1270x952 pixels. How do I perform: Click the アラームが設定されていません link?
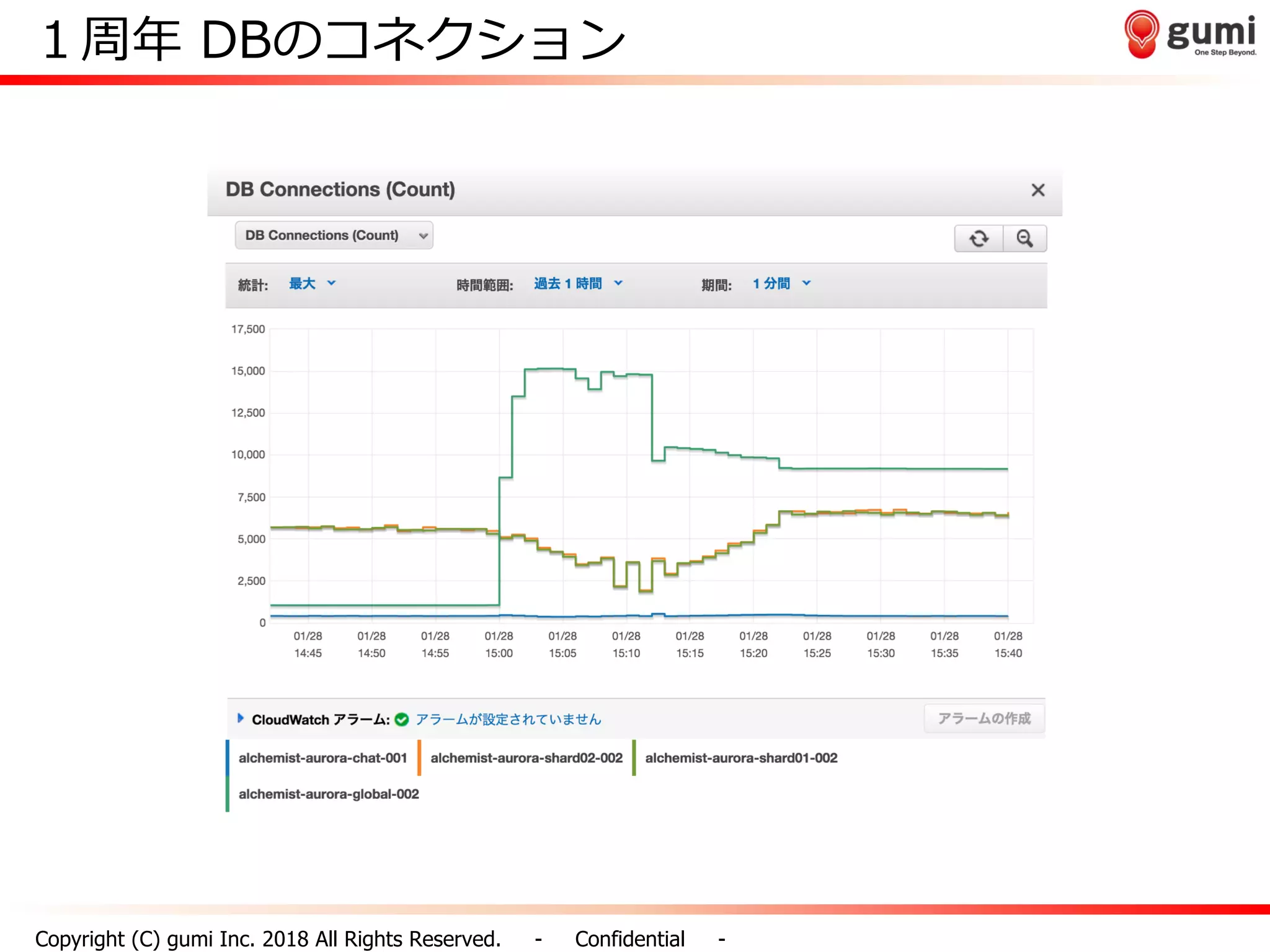508,720
